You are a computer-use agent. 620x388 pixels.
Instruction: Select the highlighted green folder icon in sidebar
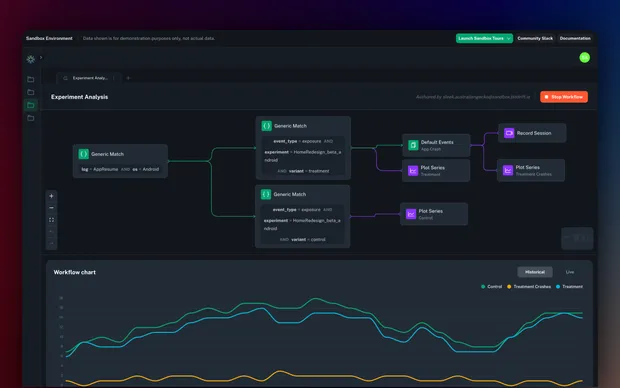(x=30, y=105)
